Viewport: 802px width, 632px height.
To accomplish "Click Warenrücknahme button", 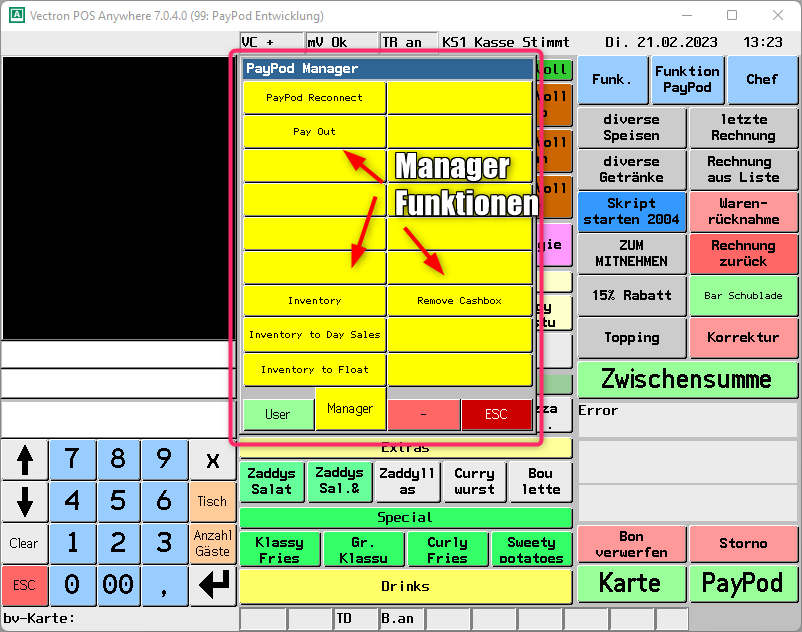I will (743, 211).
